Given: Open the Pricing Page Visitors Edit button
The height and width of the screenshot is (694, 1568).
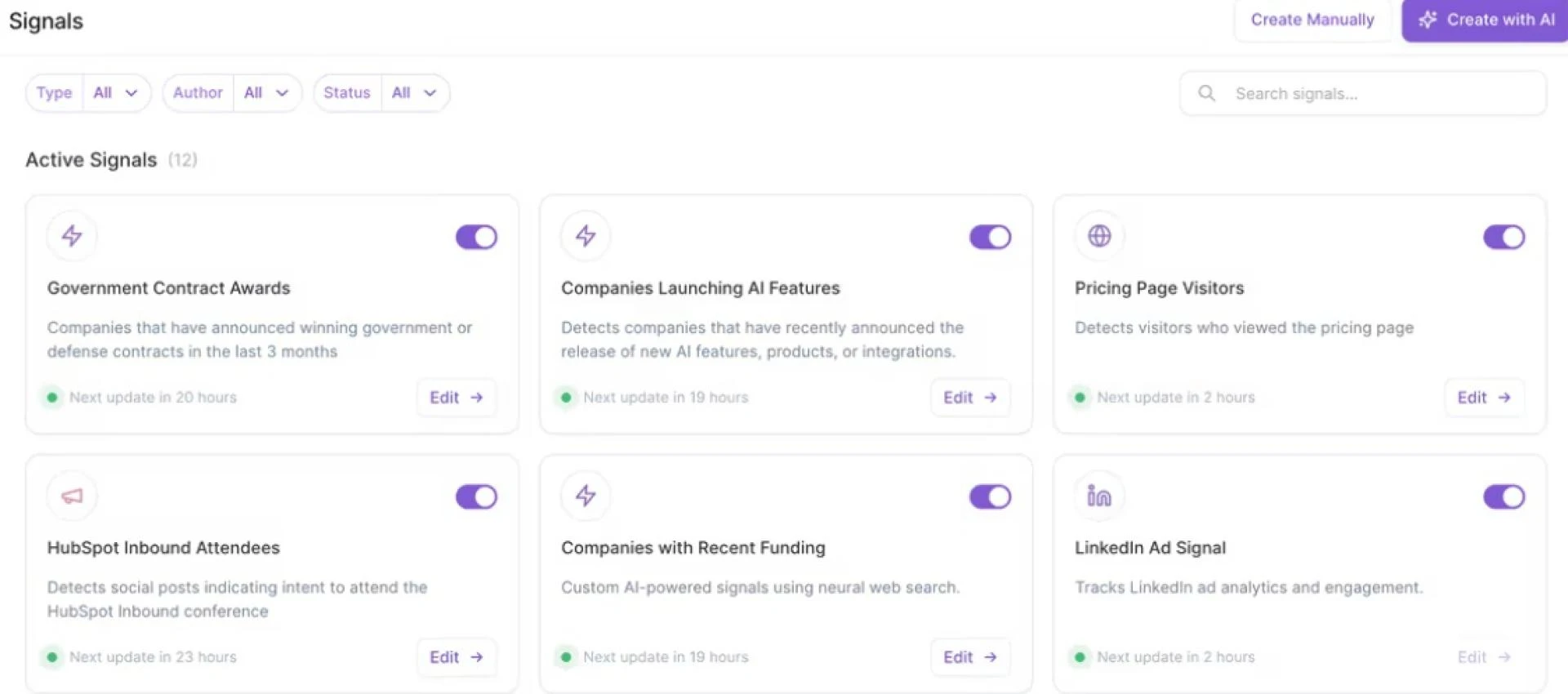Looking at the screenshot, I should (1483, 398).
